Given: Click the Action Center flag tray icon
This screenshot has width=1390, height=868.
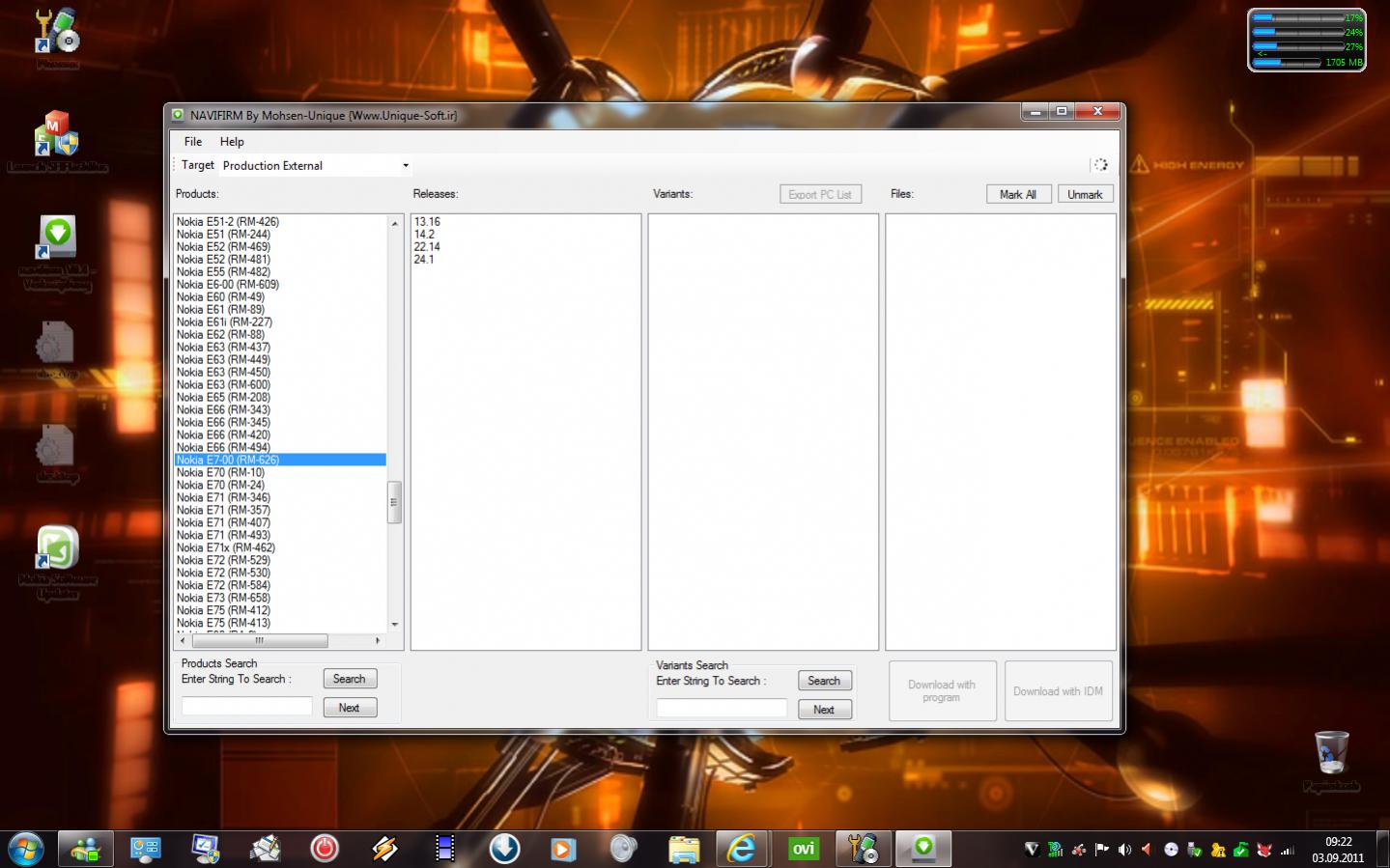Looking at the screenshot, I should (x=1101, y=850).
